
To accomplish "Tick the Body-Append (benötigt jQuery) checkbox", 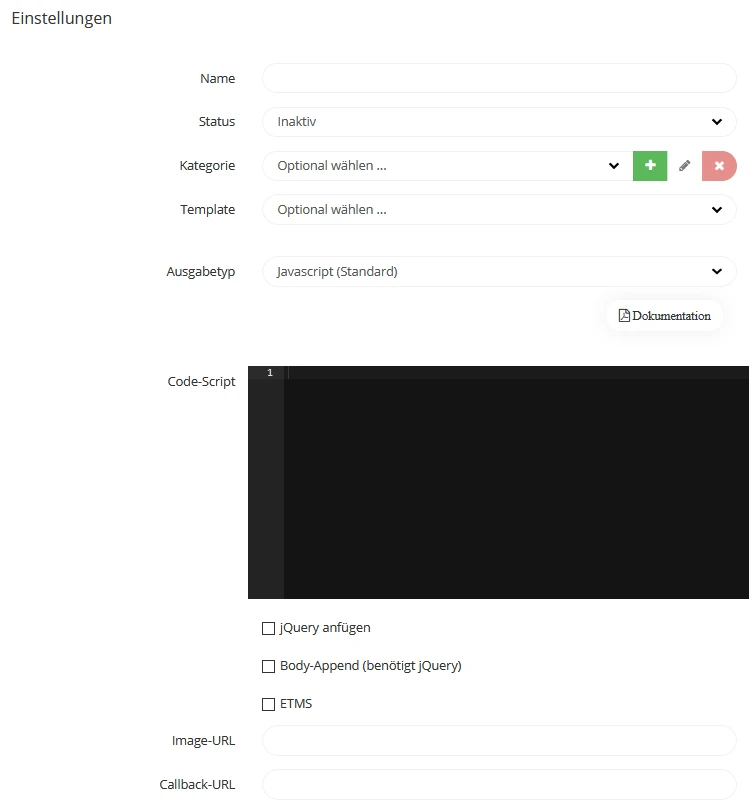I will (268, 666).
